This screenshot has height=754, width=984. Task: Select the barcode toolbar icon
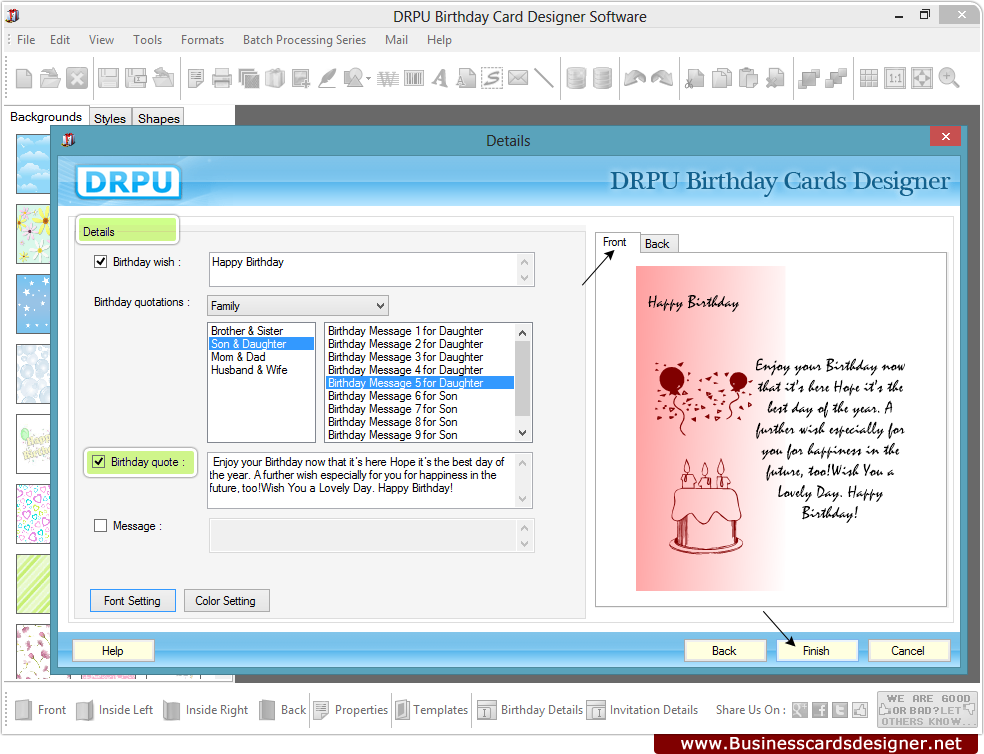click(x=414, y=78)
